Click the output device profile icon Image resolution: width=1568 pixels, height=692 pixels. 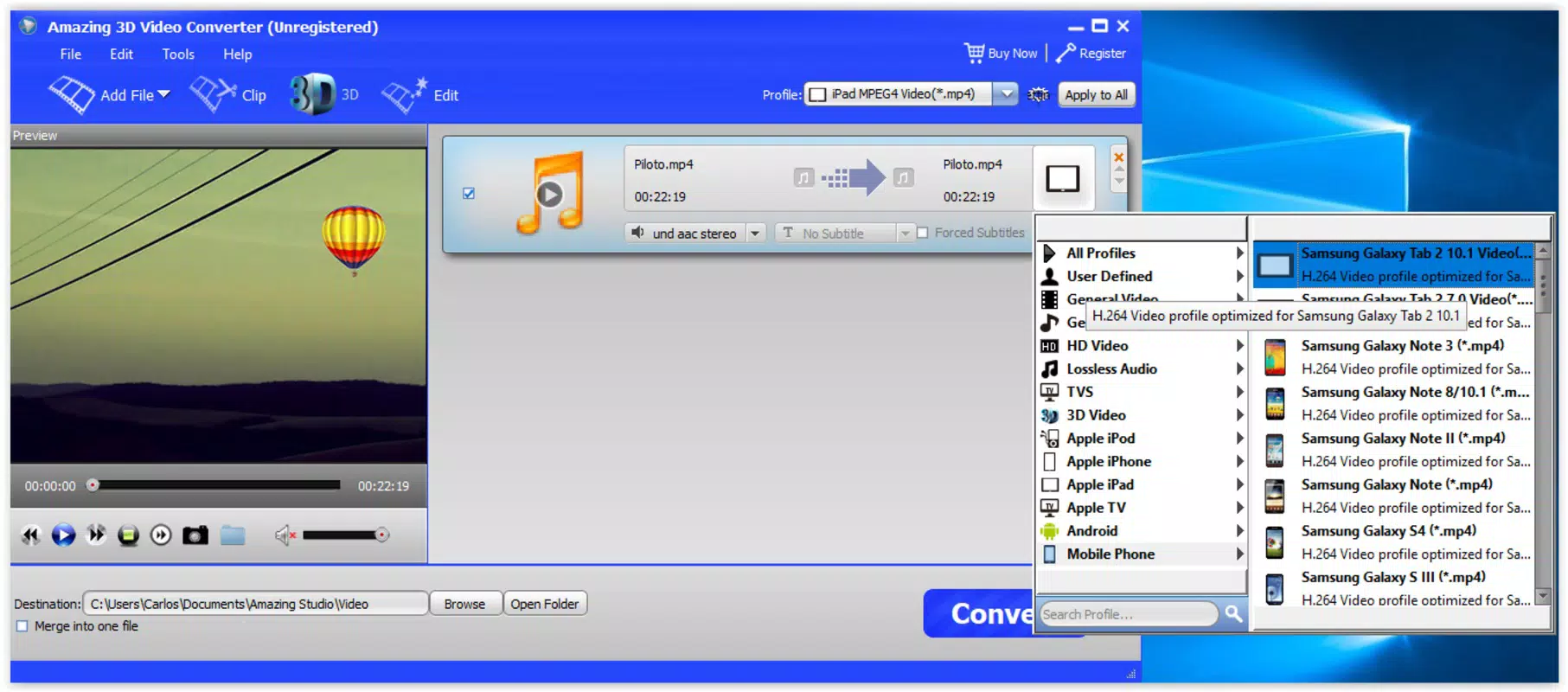pyautogui.click(x=1063, y=178)
